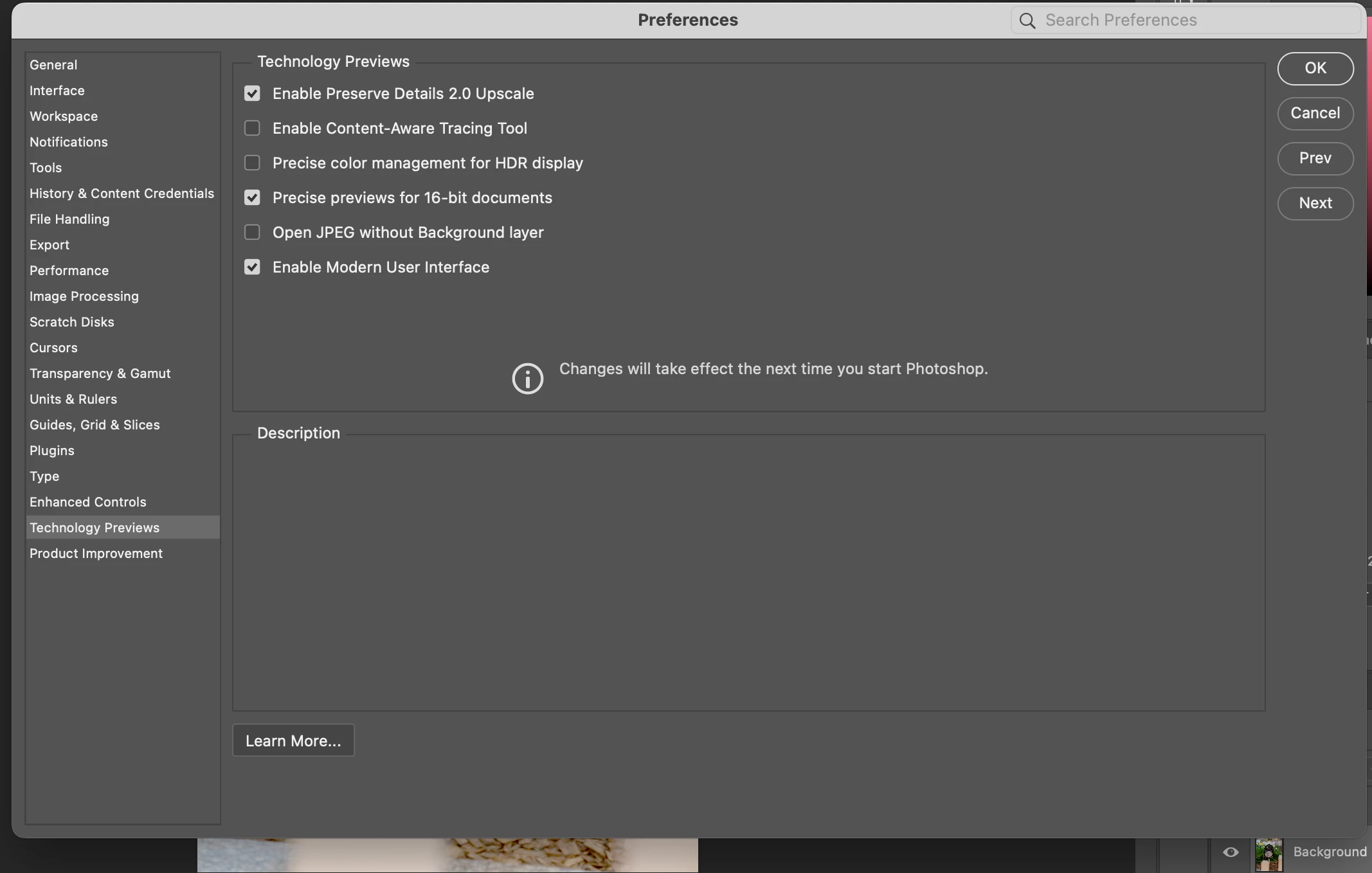Select Type in the category list
The width and height of the screenshot is (1372, 873).
point(123,476)
